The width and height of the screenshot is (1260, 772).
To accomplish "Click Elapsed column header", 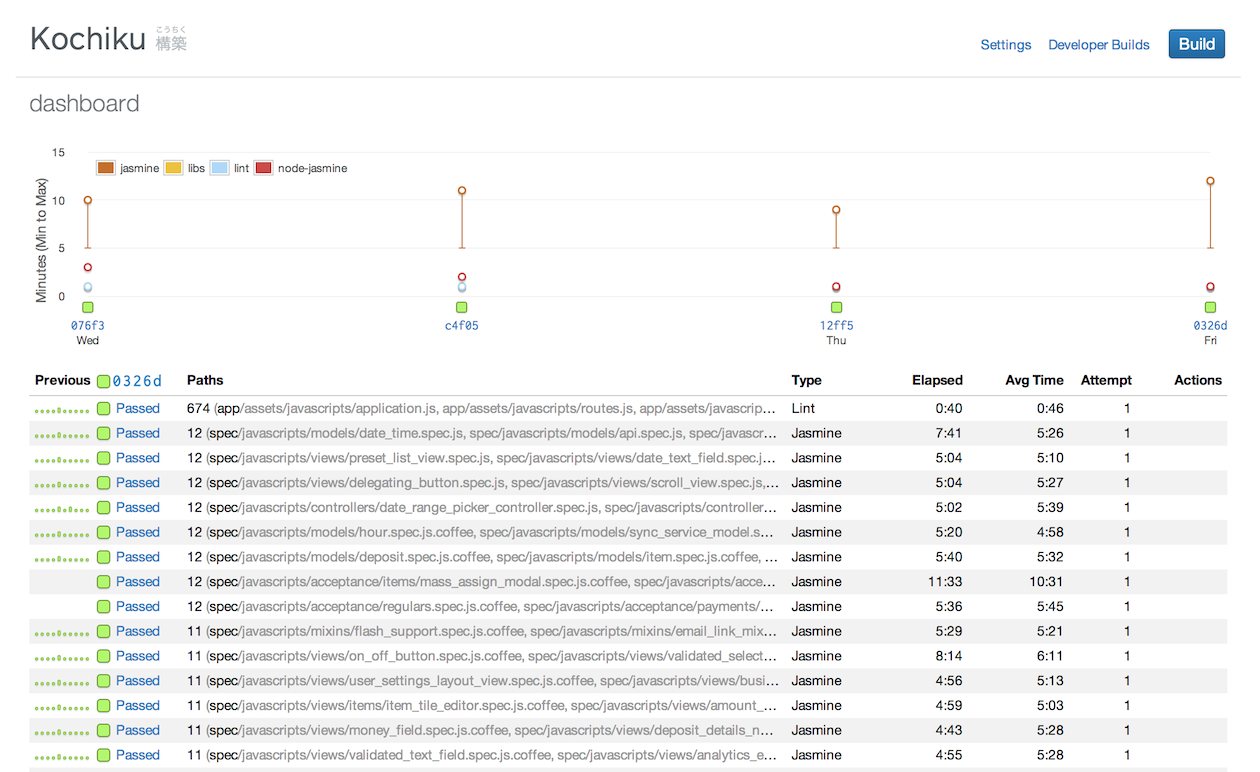I will tap(937, 380).
